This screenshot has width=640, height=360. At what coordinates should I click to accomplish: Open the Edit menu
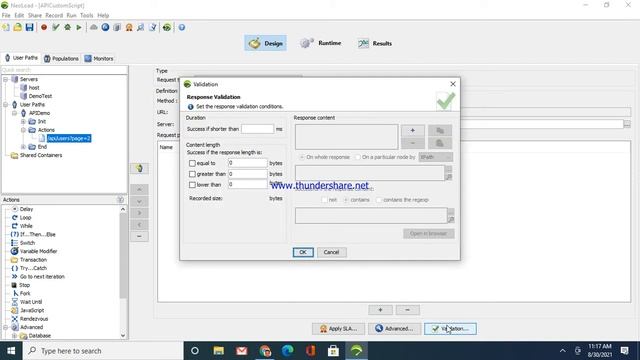[x=19, y=16]
